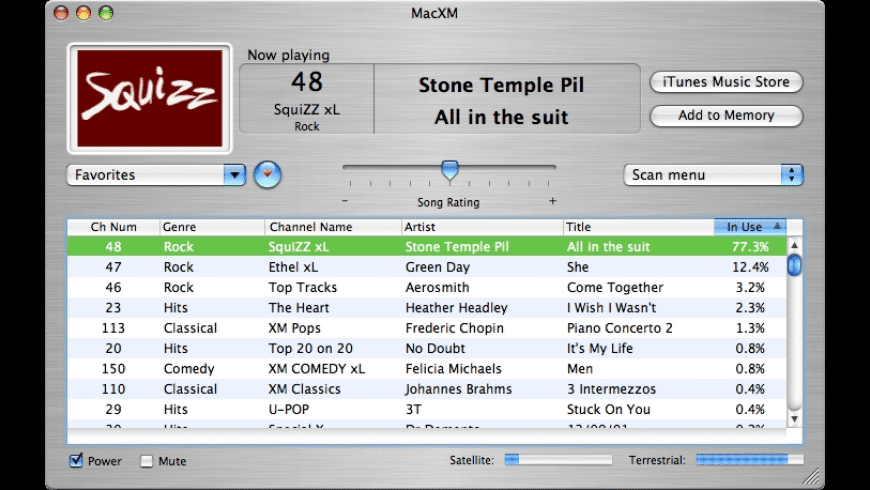870x490 pixels.
Task: Click the round red favorite button
Action: (267, 175)
